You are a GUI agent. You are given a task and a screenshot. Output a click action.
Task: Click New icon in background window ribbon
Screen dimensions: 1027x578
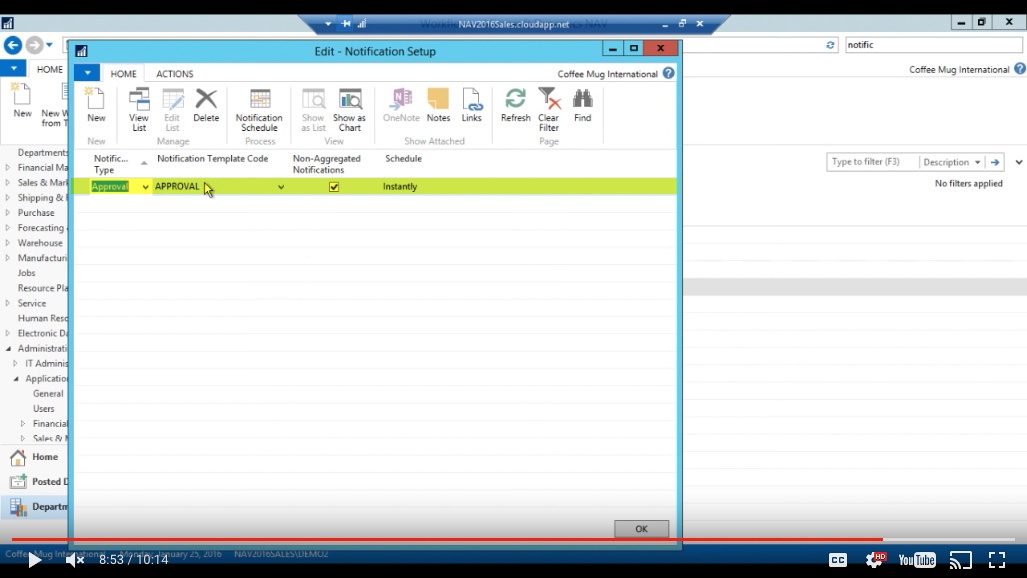click(22, 100)
